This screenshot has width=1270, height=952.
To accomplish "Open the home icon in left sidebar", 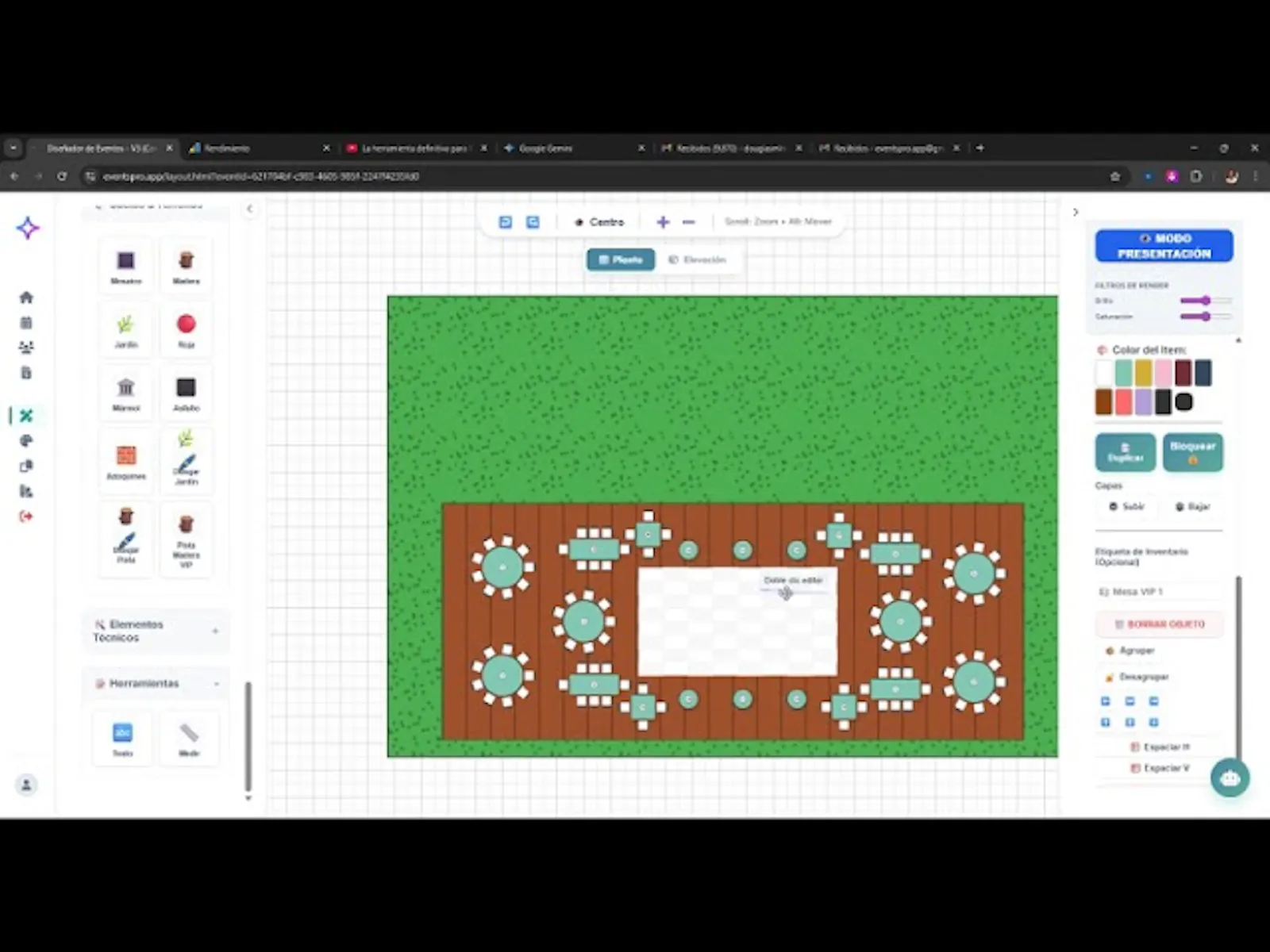I will pyautogui.click(x=26, y=297).
